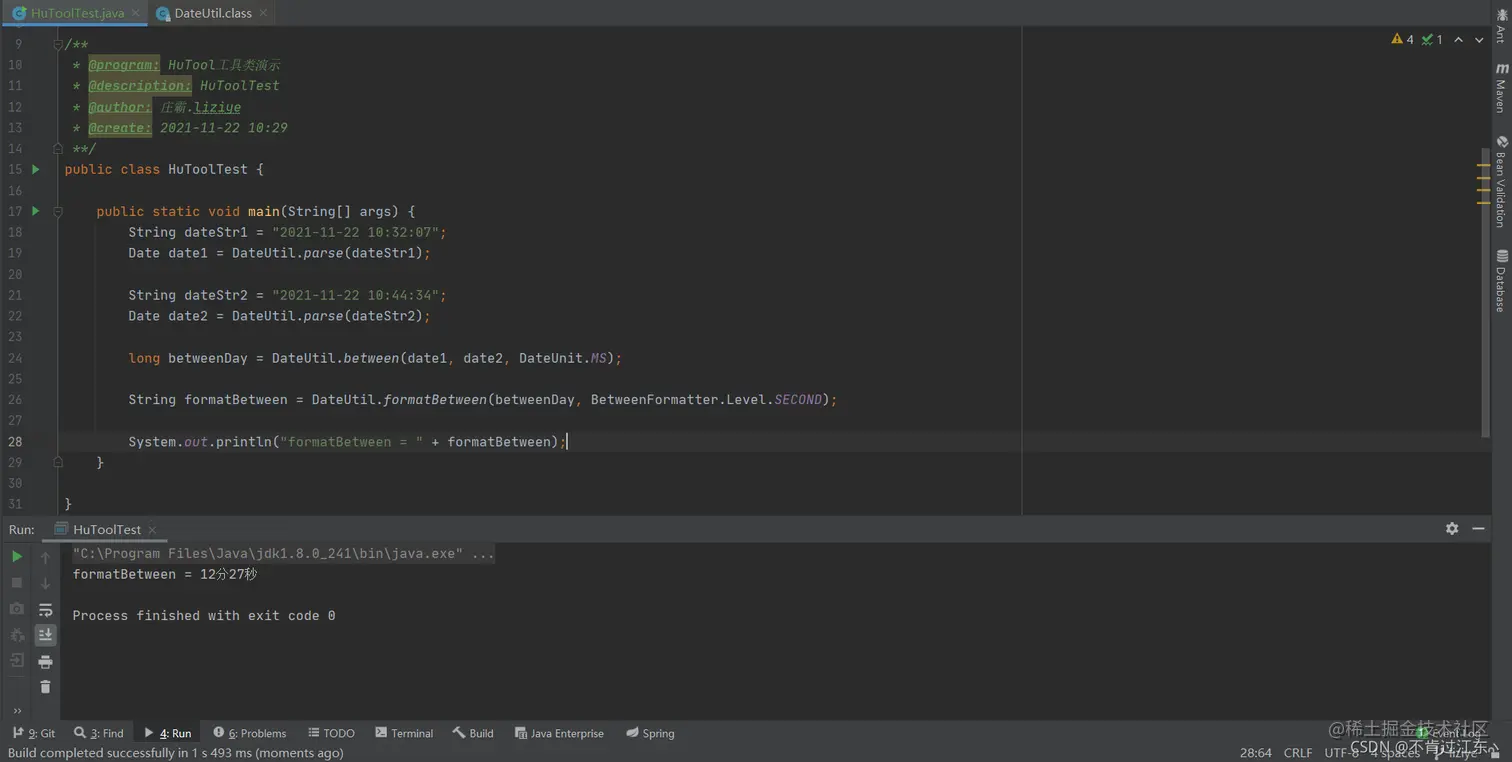Open the CRLF line separator selector
The width and height of the screenshot is (1512, 762).
click(x=1298, y=753)
